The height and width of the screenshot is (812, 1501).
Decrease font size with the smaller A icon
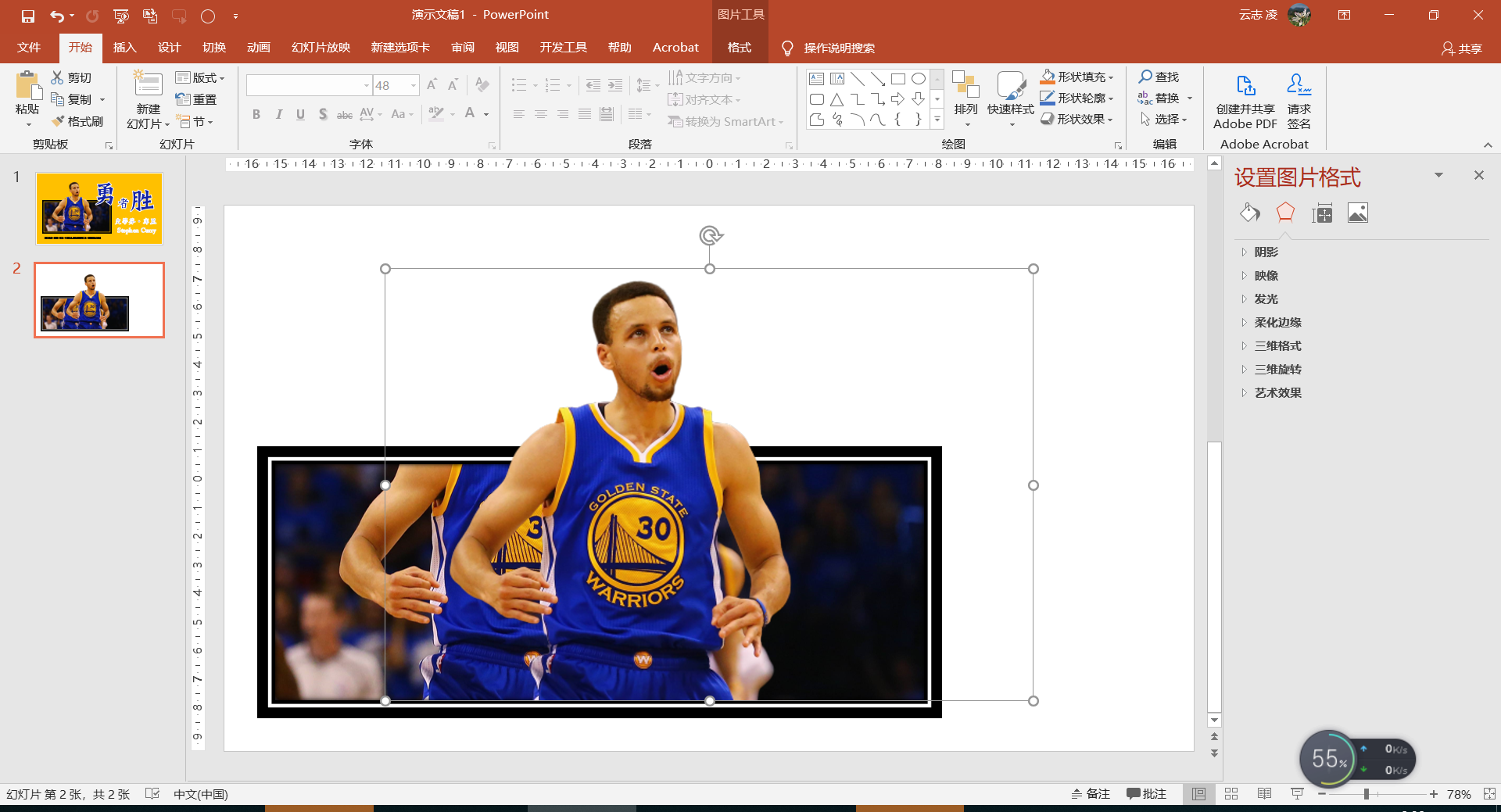(x=453, y=84)
